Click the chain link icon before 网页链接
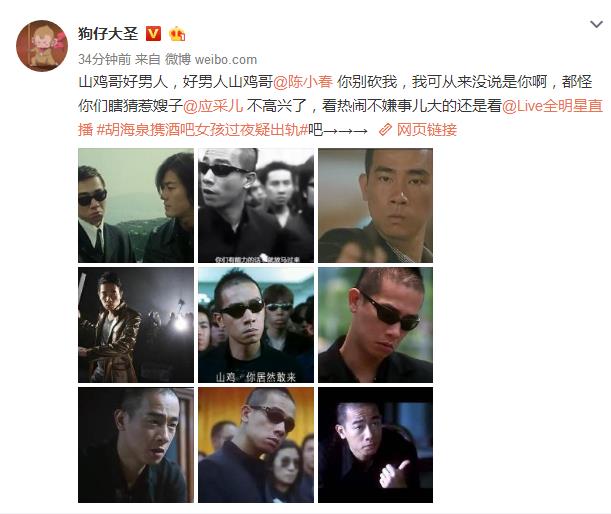 [385, 130]
